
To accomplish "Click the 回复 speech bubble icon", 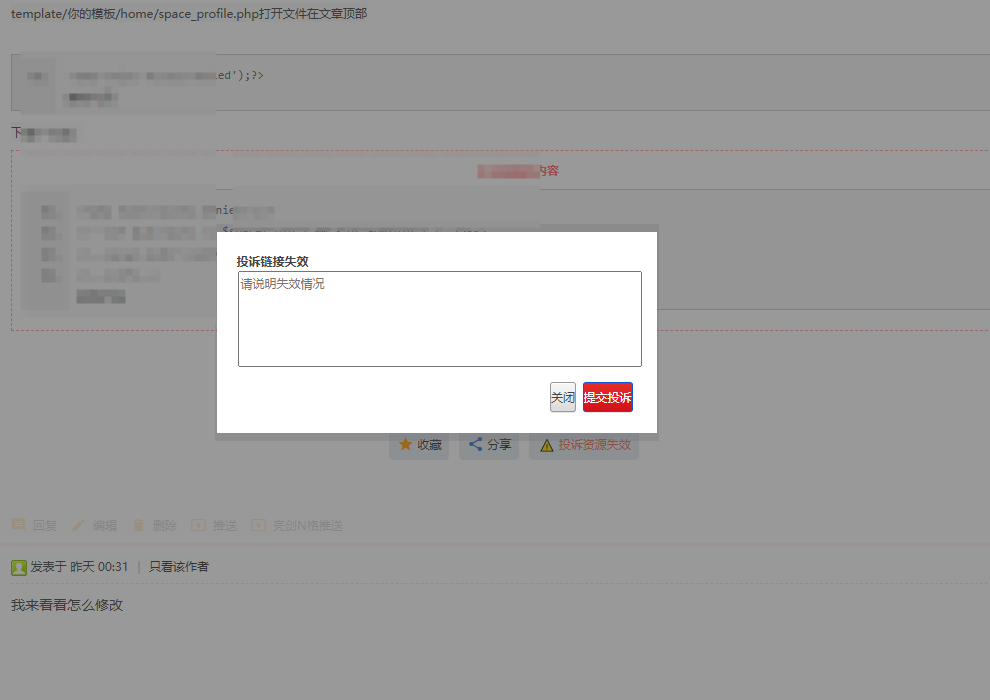I will pyautogui.click(x=18, y=525).
